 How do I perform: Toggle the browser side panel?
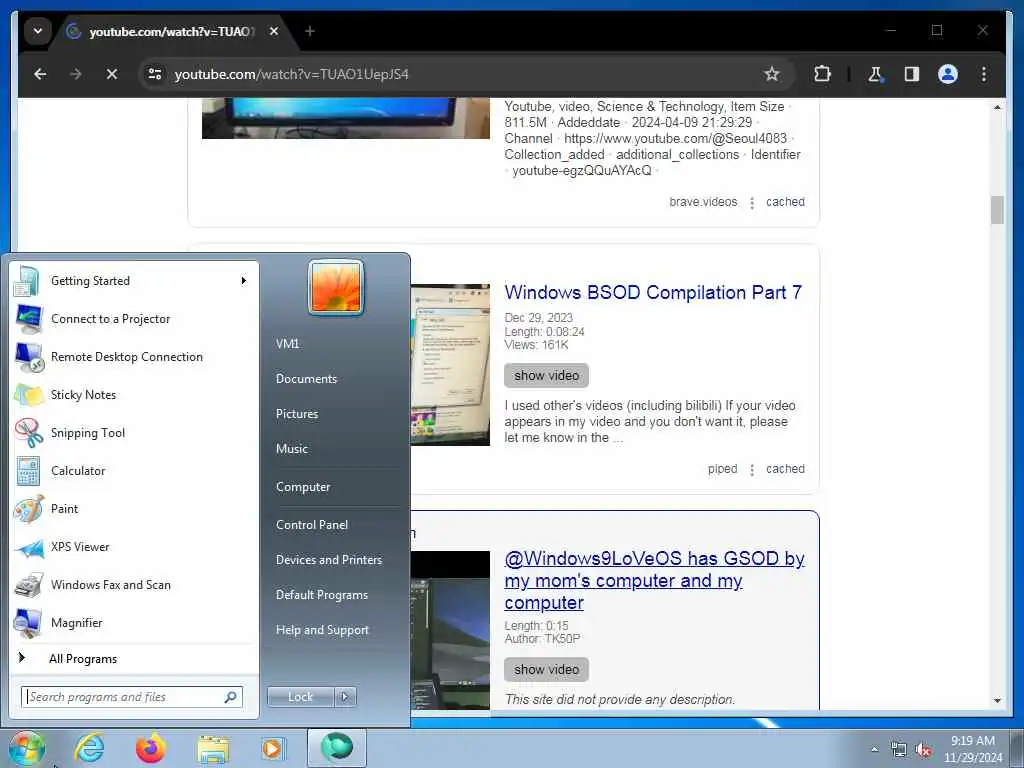pos(912,74)
